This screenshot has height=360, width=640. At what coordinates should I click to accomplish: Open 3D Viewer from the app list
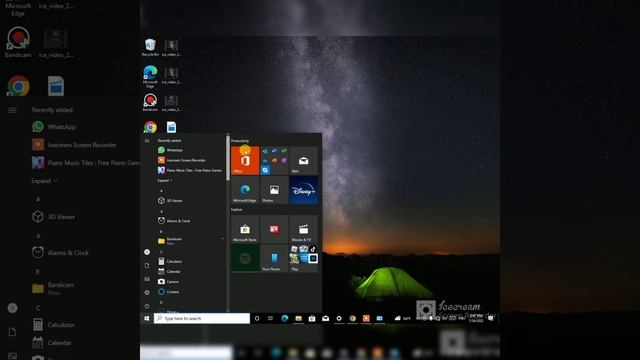[170, 200]
